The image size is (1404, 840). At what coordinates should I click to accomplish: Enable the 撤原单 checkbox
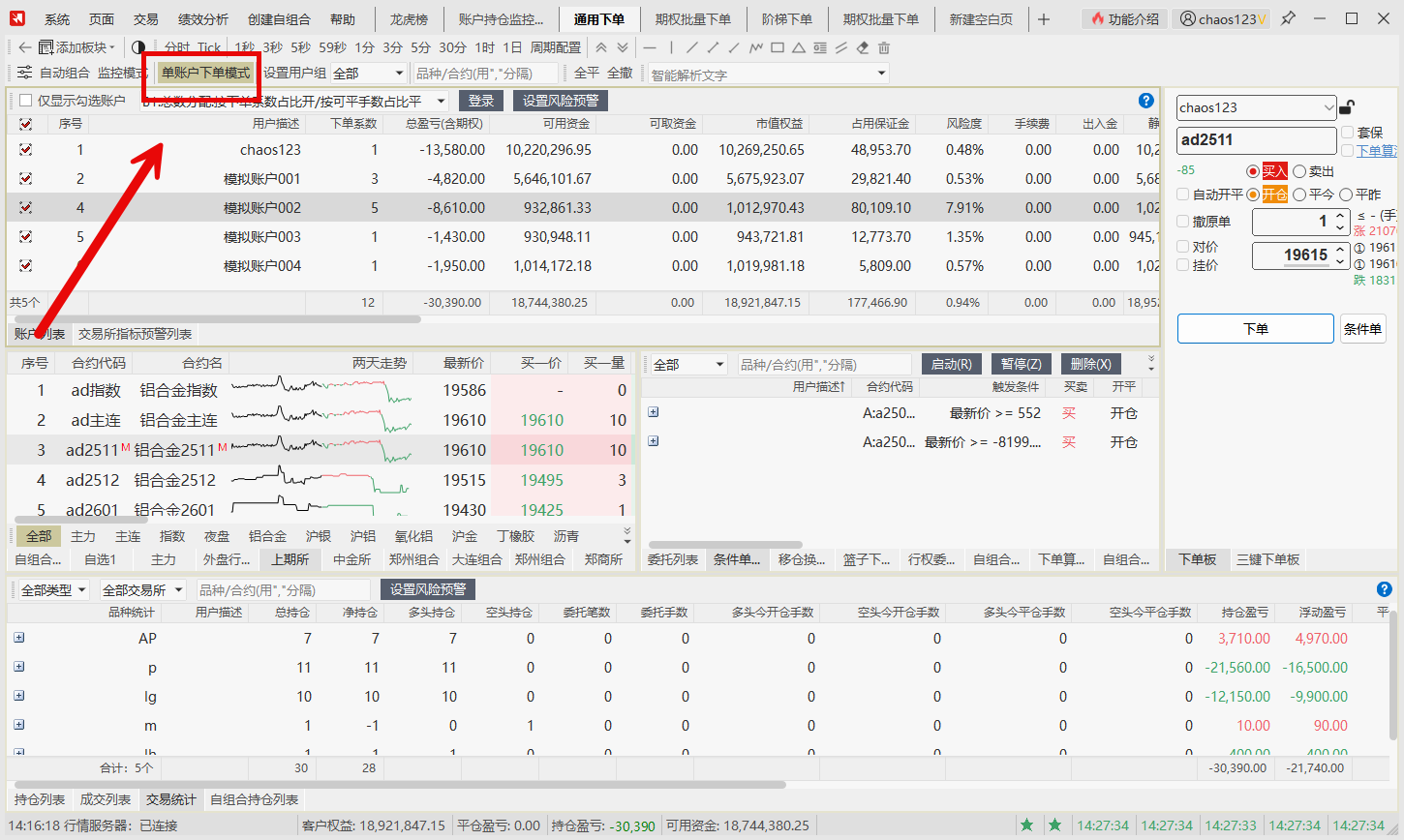[1183, 222]
